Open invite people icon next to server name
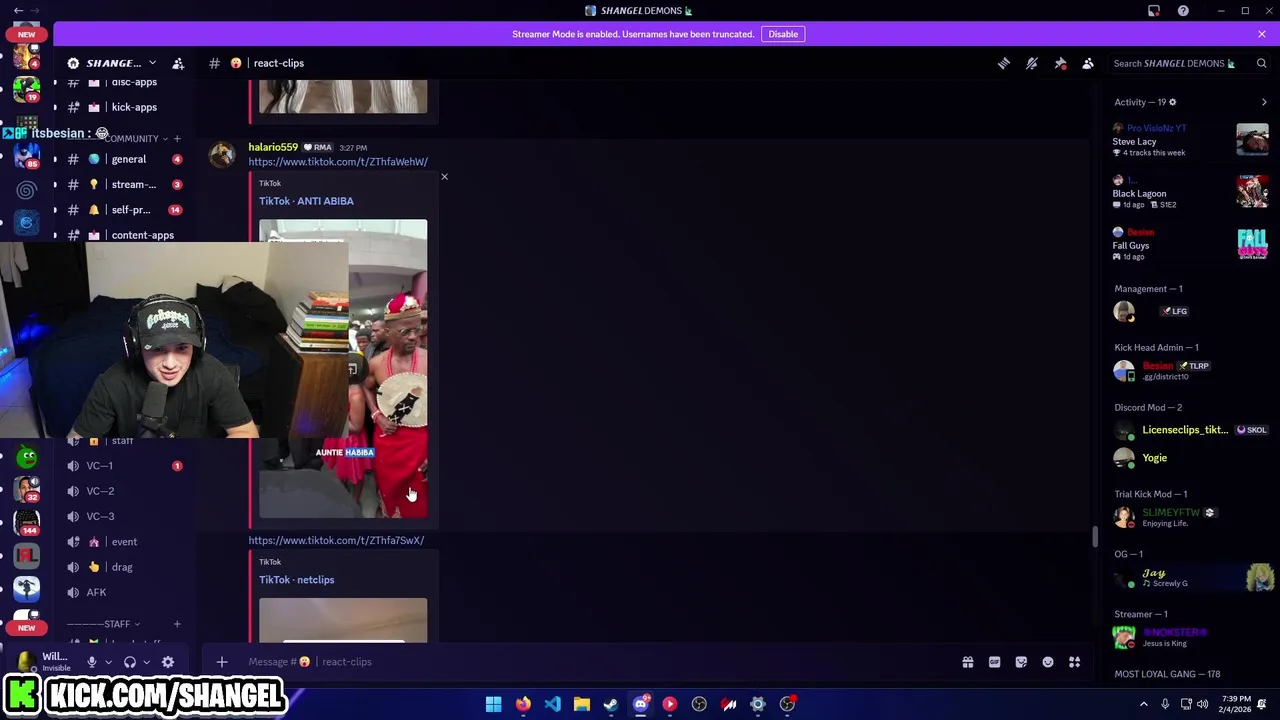Viewport: 1280px width, 720px height. coord(178,63)
